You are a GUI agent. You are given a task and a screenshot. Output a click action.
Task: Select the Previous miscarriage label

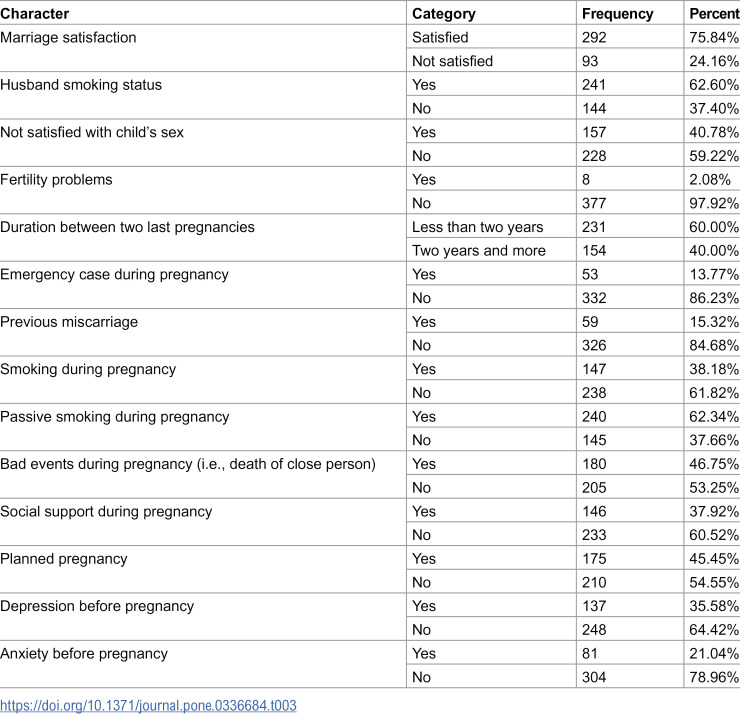click(69, 322)
